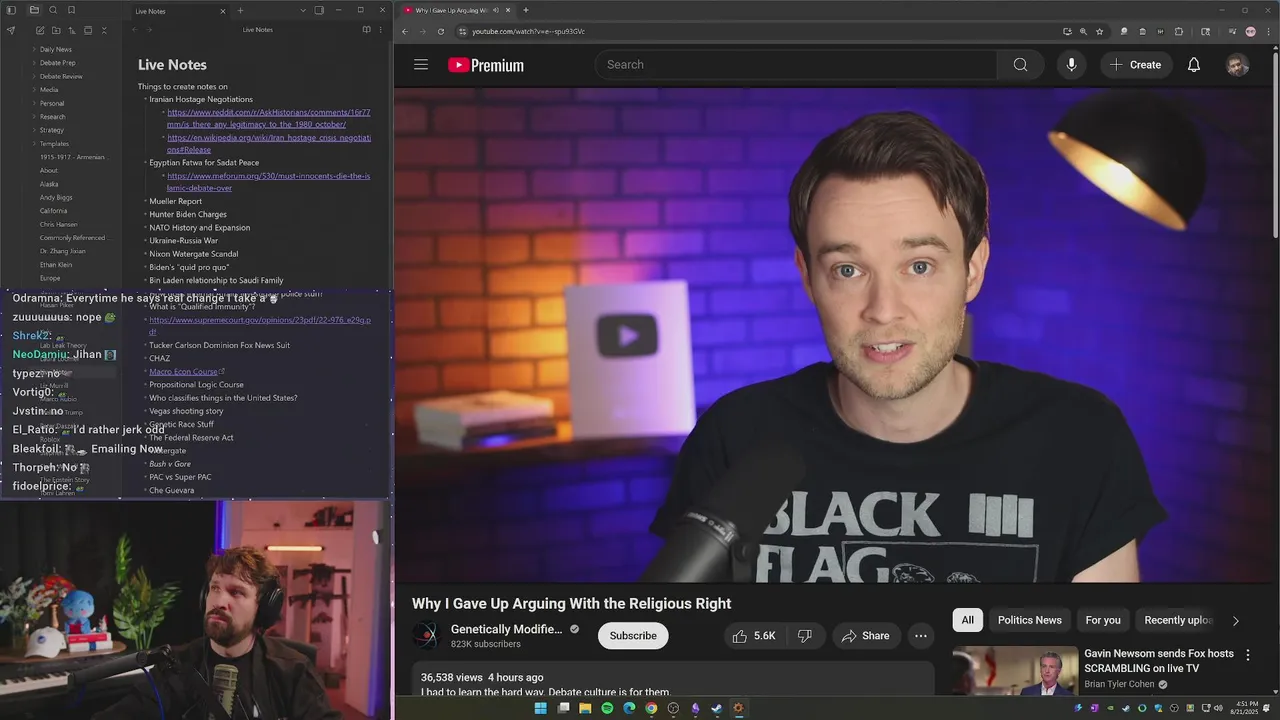Open the Wikipedia Iran hostage crisis link

(x=268, y=143)
